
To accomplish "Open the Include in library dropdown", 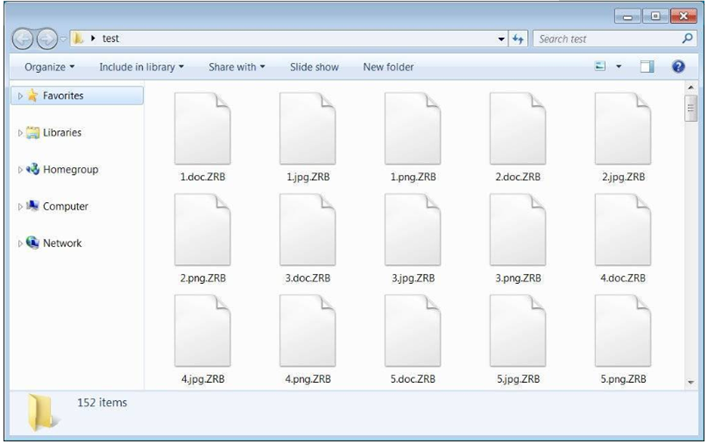I will 141,67.
